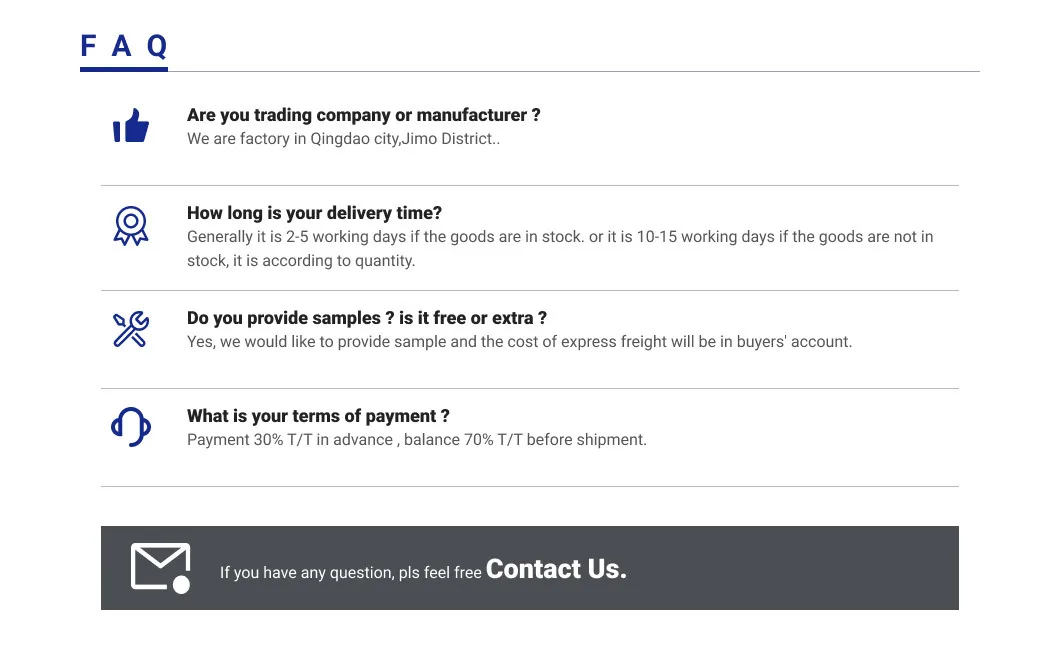Select the trading company or manufacturer question
The width and height of the screenshot is (1060, 663).
coord(363,115)
